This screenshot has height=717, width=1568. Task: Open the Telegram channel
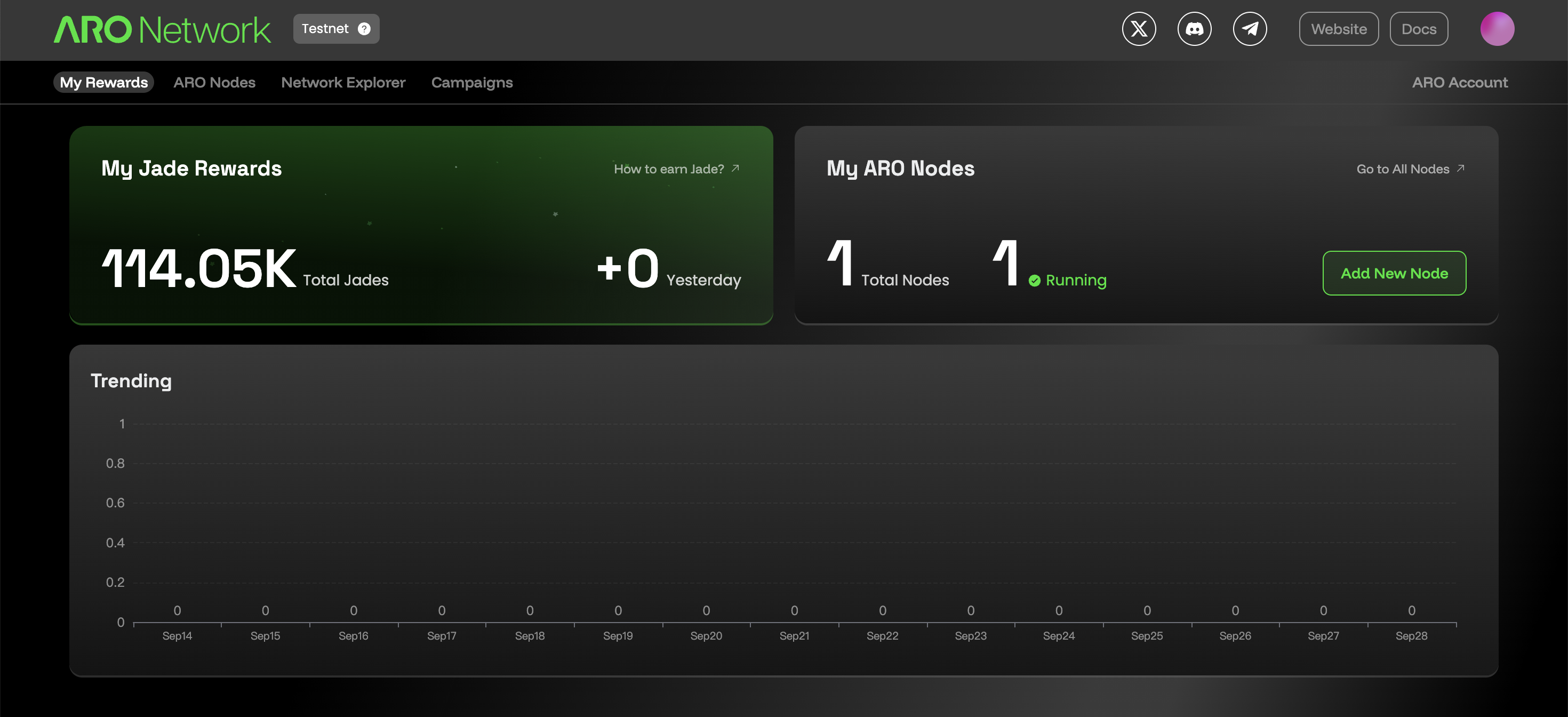(x=1250, y=28)
